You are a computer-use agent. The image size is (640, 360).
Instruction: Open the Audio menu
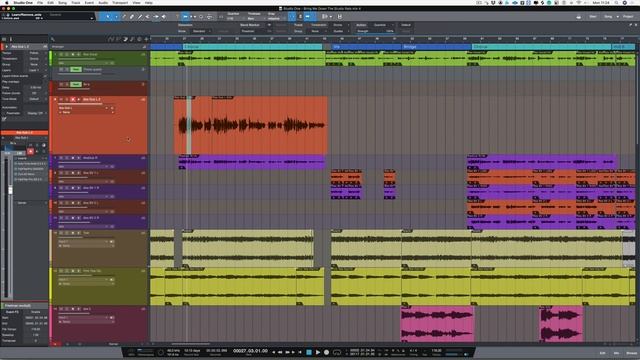103,2
